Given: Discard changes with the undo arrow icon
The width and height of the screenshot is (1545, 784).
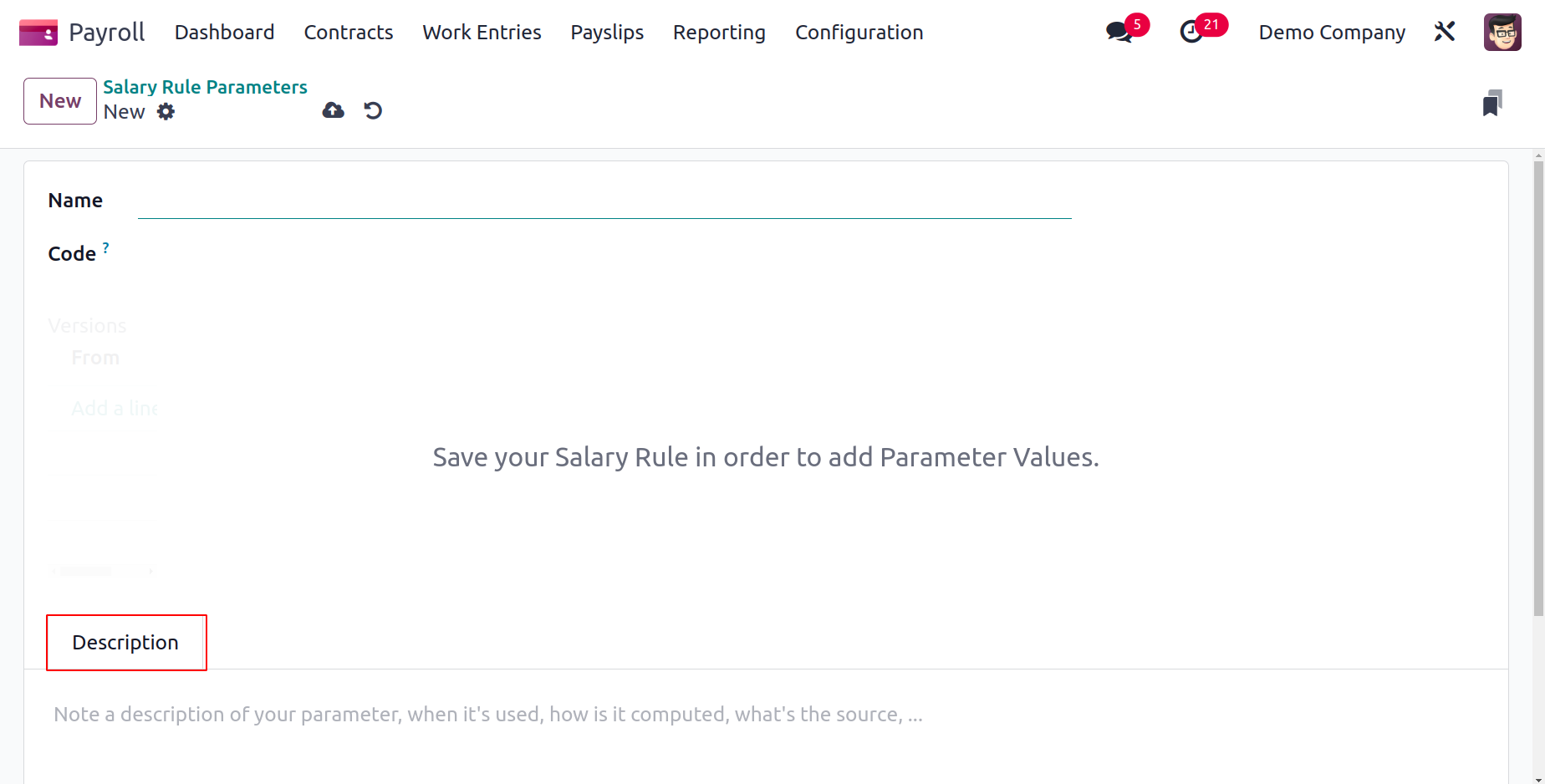Looking at the screenshot, I should pos(373,110).
